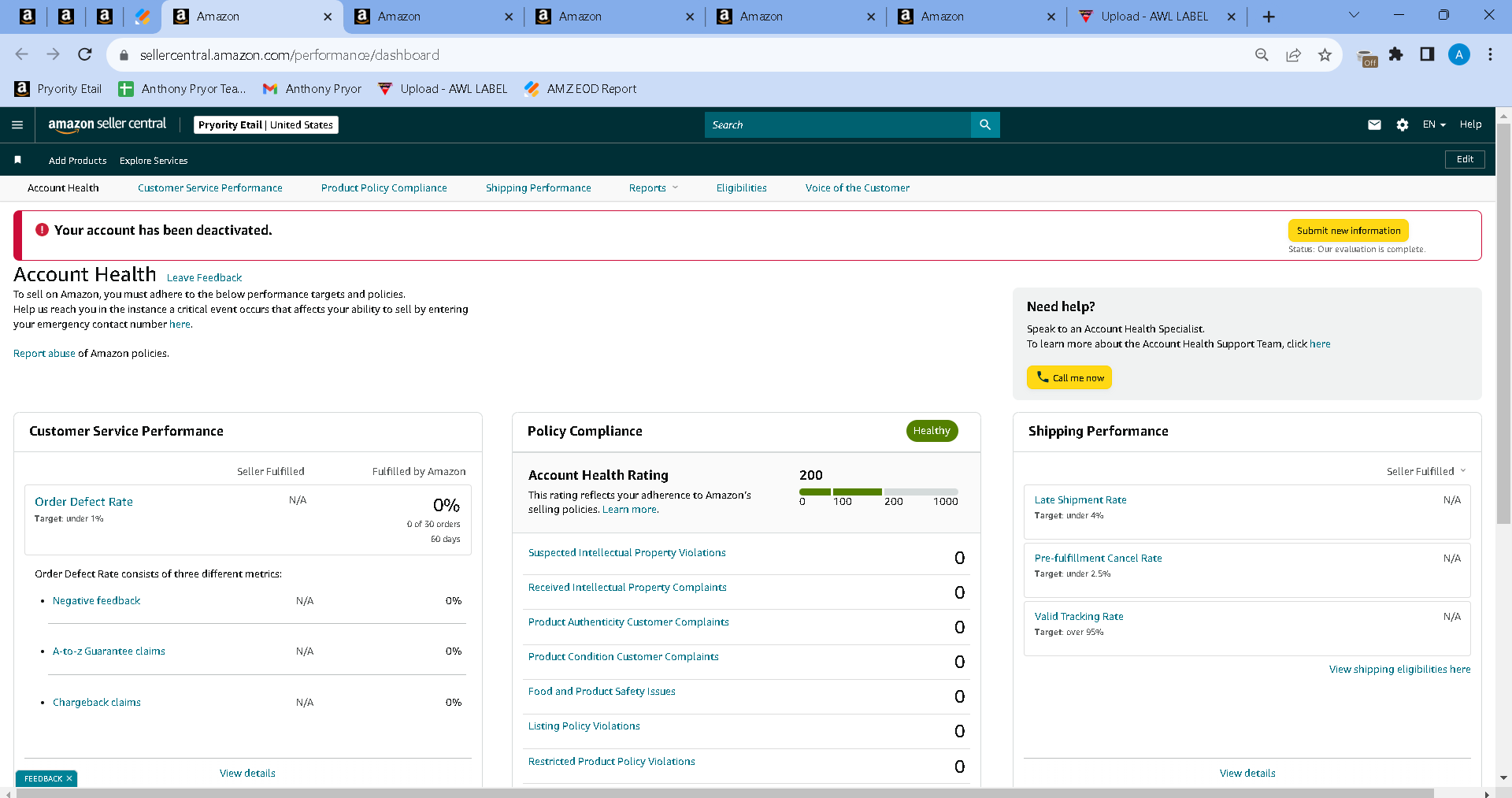The image size is (1512, 798).
Task: Switch to the fourth pinned tab with a colorful icon
Action: click(143, 17)
